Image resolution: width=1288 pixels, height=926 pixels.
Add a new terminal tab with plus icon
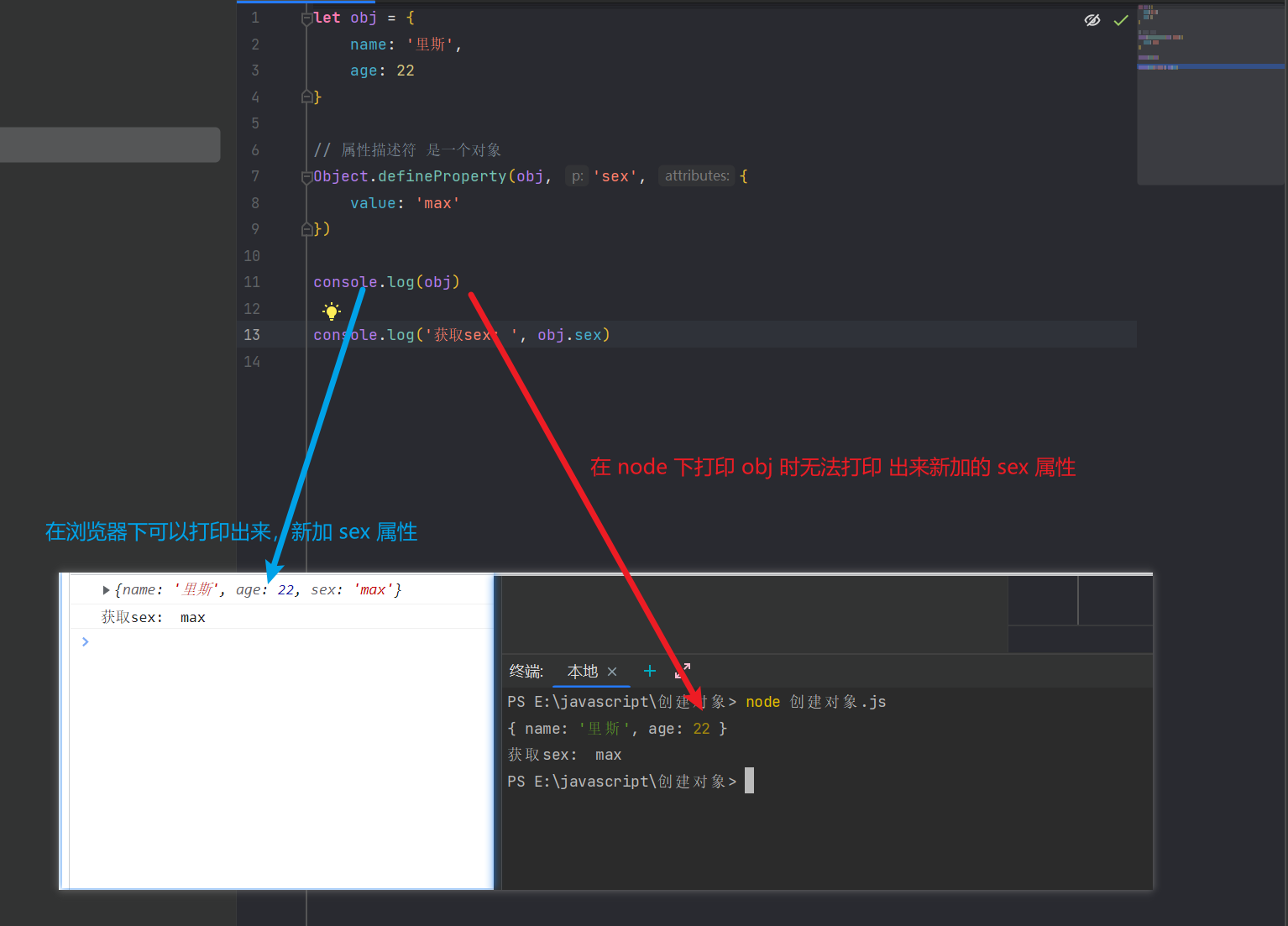click(649, 671)
